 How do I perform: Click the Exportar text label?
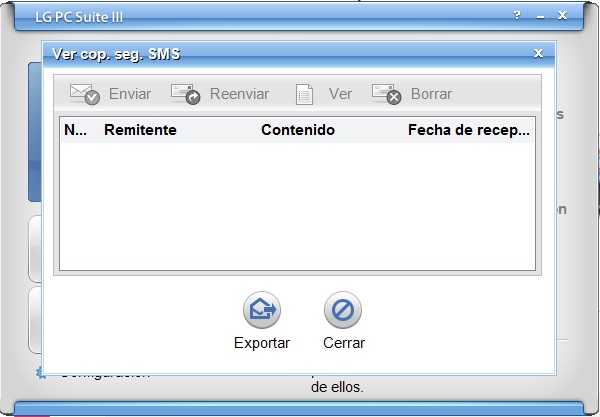pos(262,343)
